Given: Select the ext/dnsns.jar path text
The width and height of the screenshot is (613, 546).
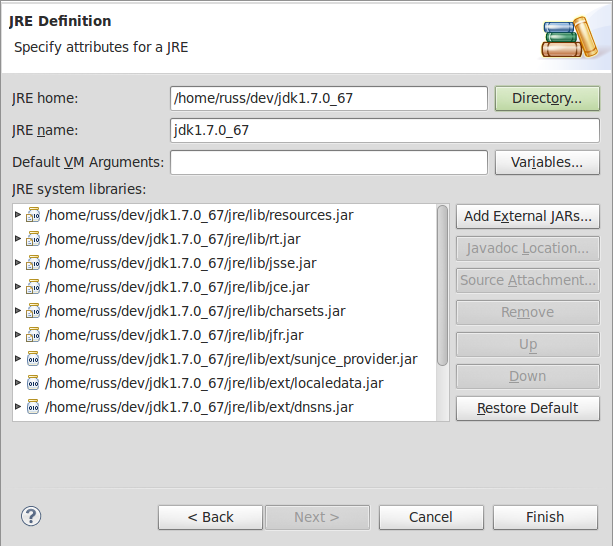Looking at the screenshot, I should tap(199, 407).
